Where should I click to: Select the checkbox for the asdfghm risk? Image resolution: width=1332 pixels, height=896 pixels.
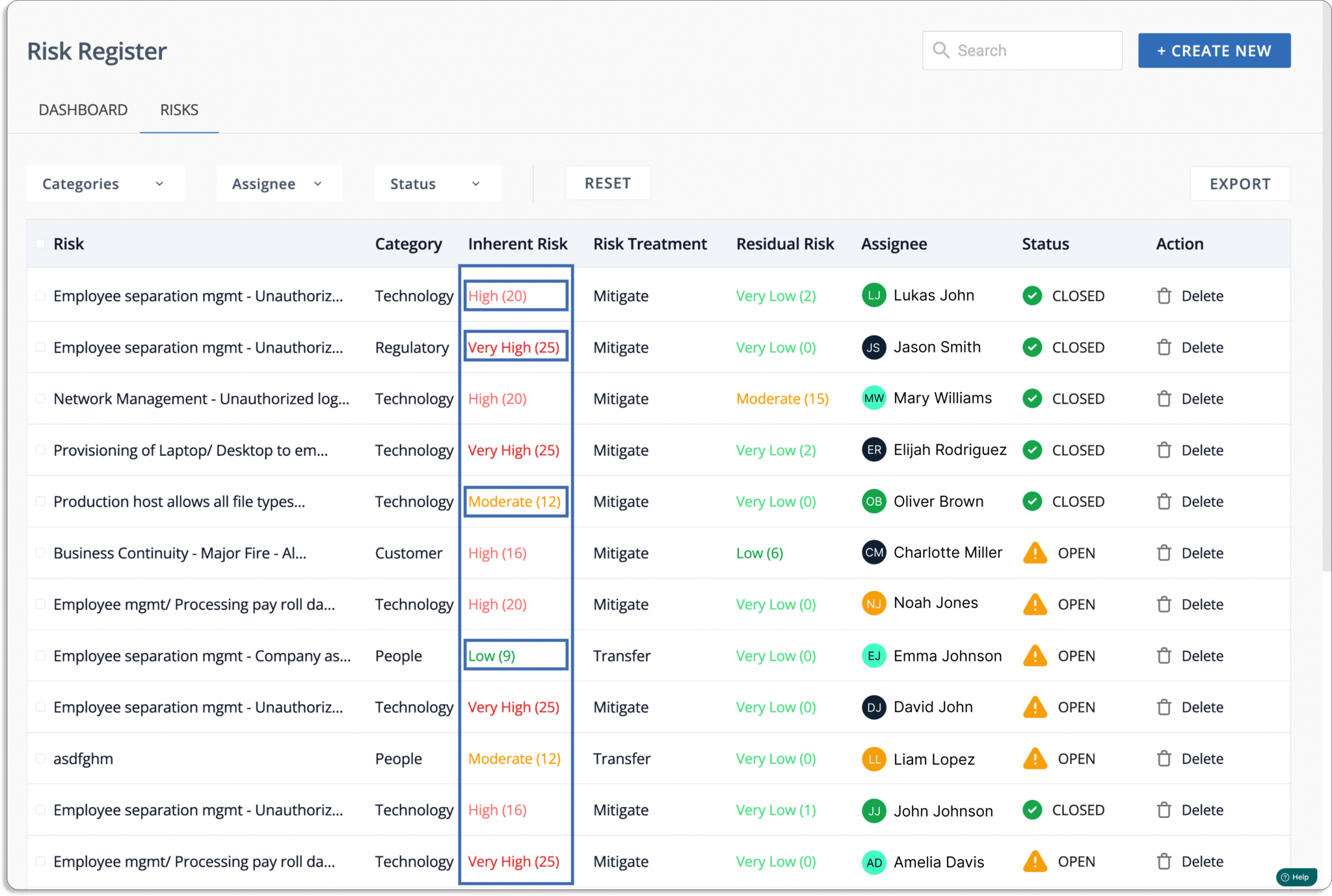(x=40, y=759)
